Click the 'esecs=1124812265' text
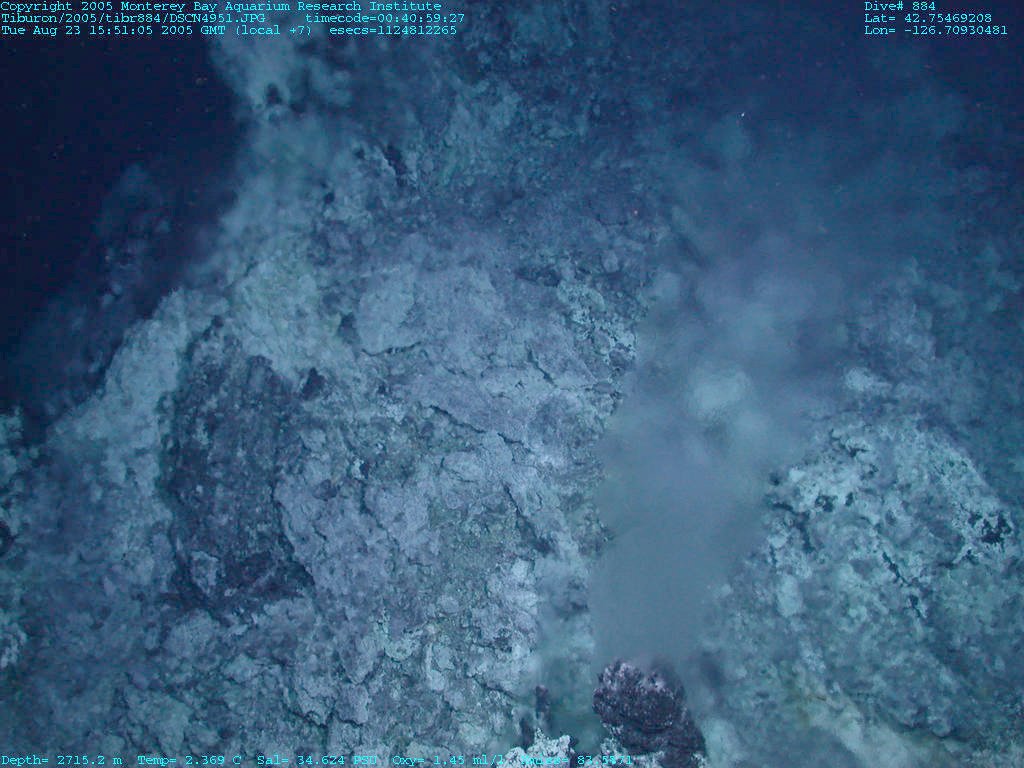This screenshot has width=1024, height=768. click(x=393, y=30)
